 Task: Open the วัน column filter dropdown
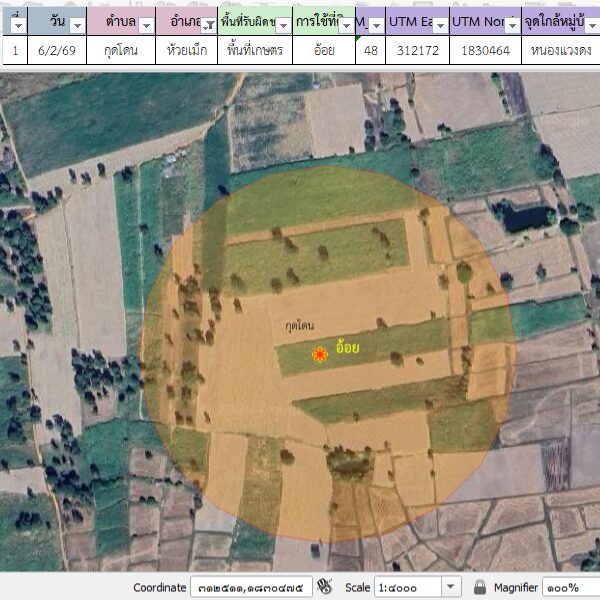click(77, 27)
